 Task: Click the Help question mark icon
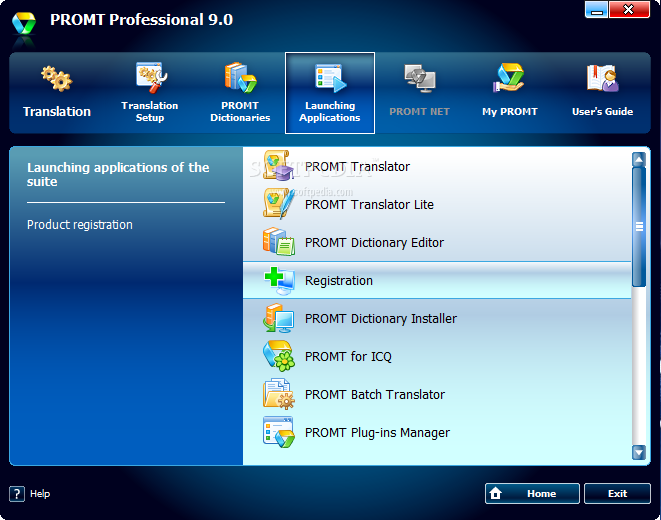(x=17, y=494)
